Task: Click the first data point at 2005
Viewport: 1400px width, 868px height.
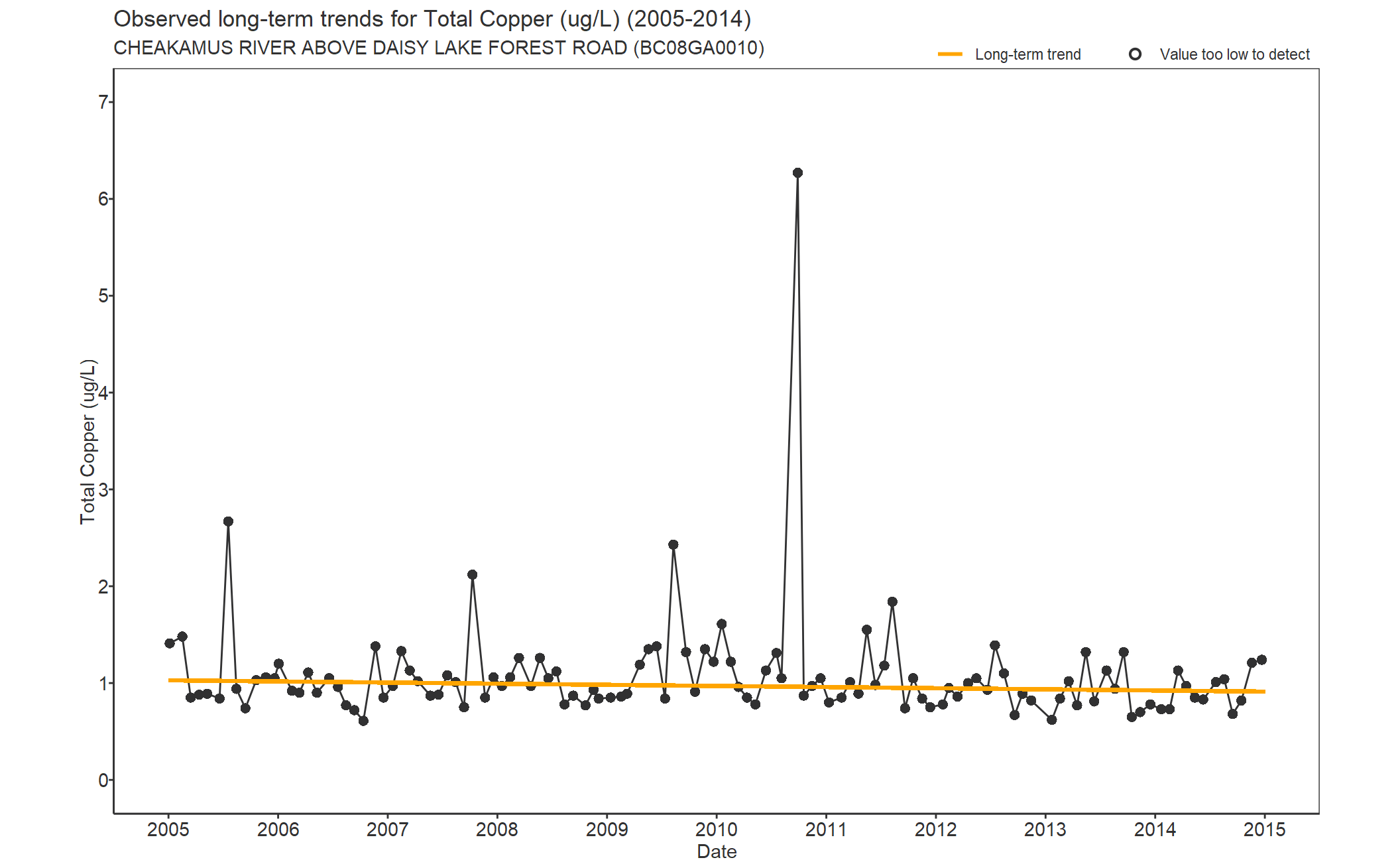Action: (170, 643)
